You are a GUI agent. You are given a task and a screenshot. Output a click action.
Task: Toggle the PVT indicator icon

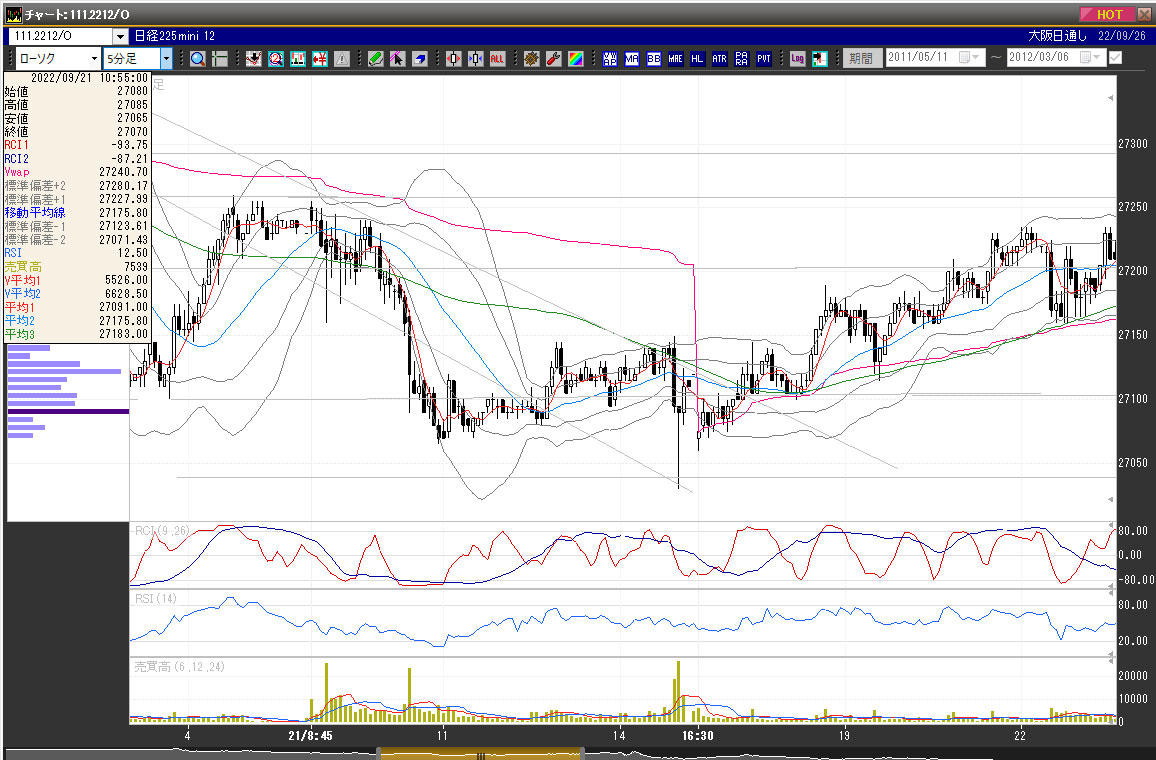pos(764,59)
